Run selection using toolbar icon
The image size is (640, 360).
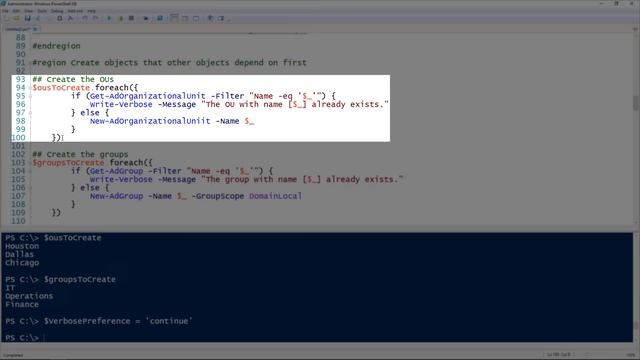pos(121,18)
